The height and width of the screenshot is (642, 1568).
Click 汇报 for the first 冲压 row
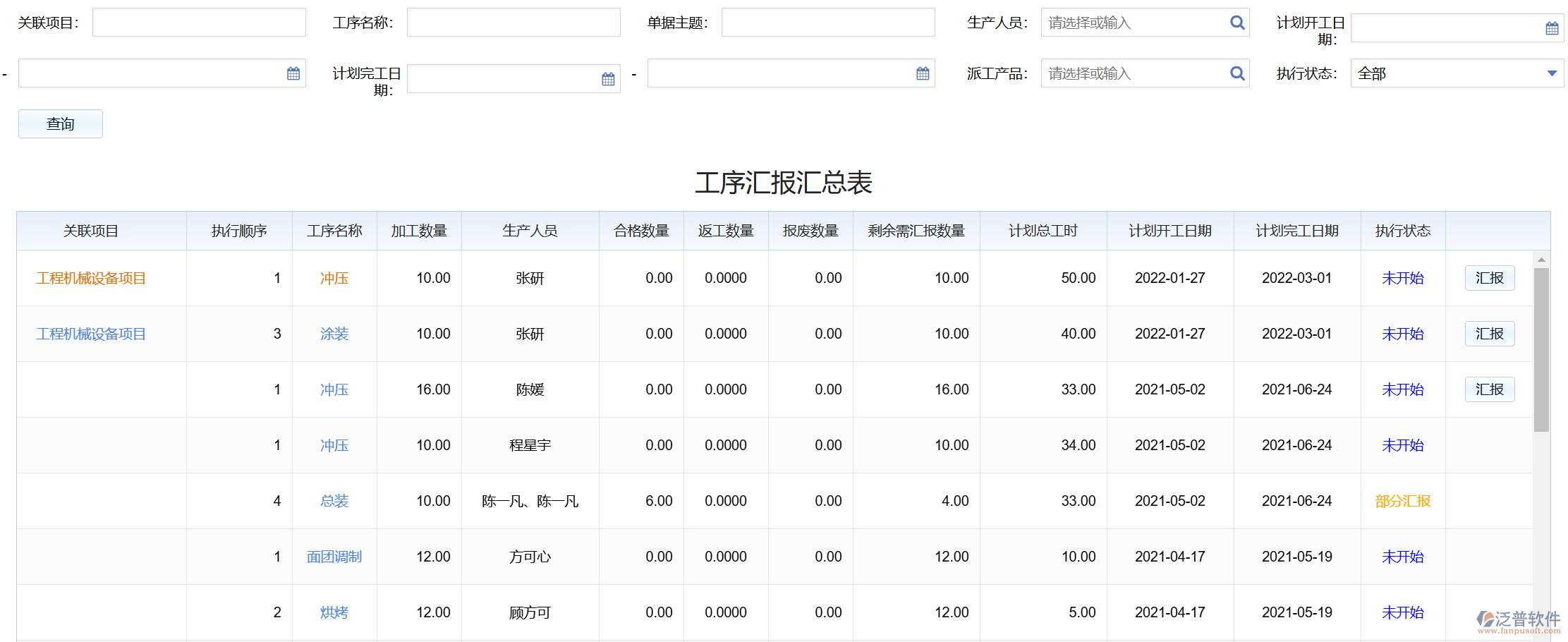[x=1489, y=277]
